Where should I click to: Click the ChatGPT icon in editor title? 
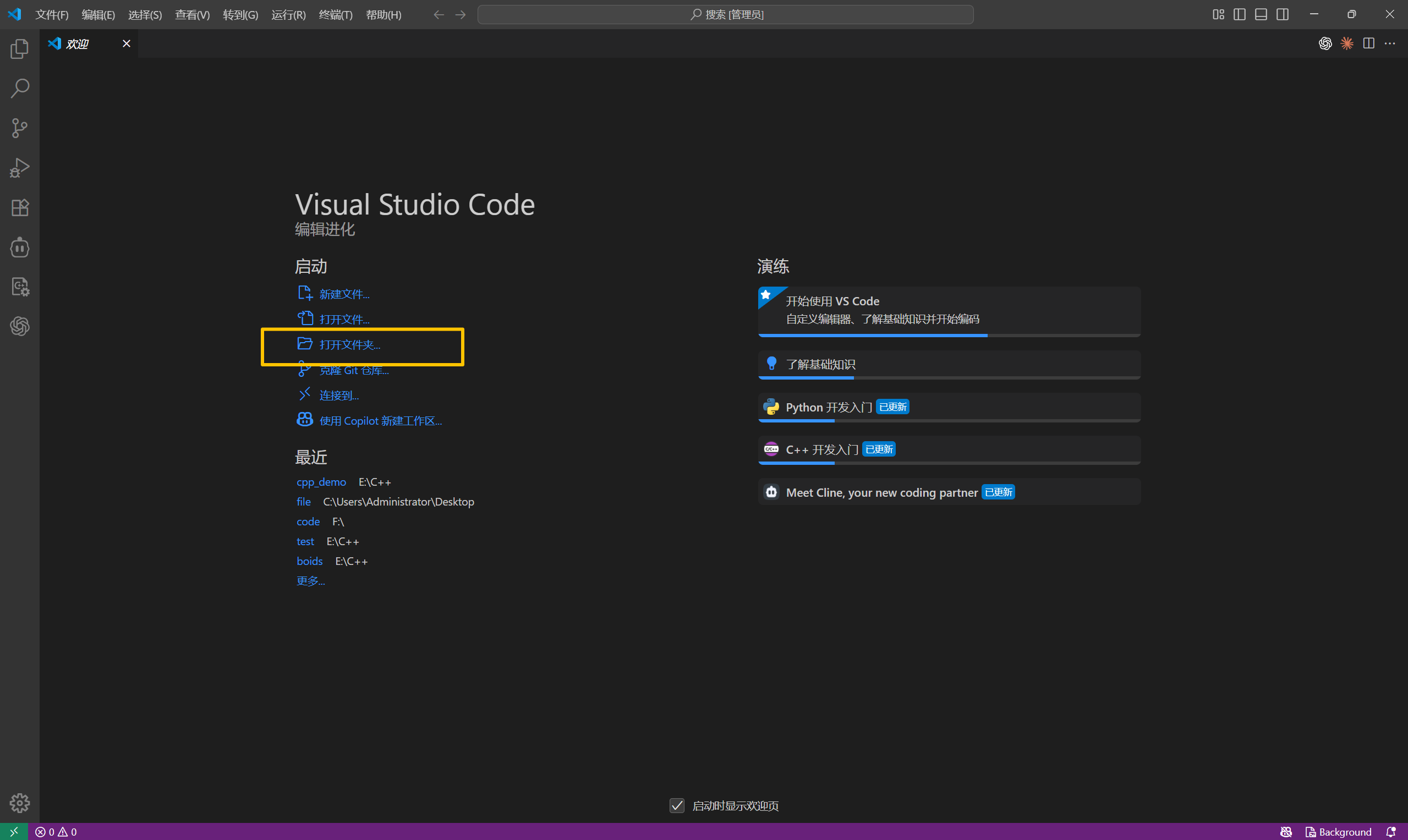pos(1325,43)
